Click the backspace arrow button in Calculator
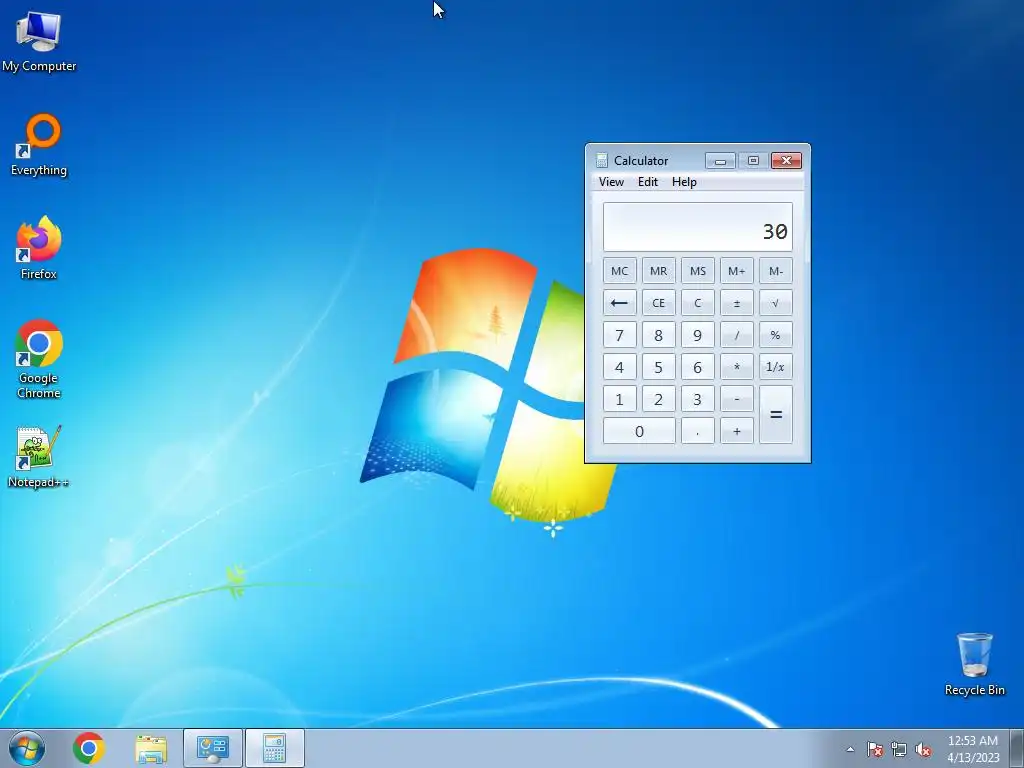Image resolution: width=1024 pixels, height=768 pixels. [x=620, y=303]
